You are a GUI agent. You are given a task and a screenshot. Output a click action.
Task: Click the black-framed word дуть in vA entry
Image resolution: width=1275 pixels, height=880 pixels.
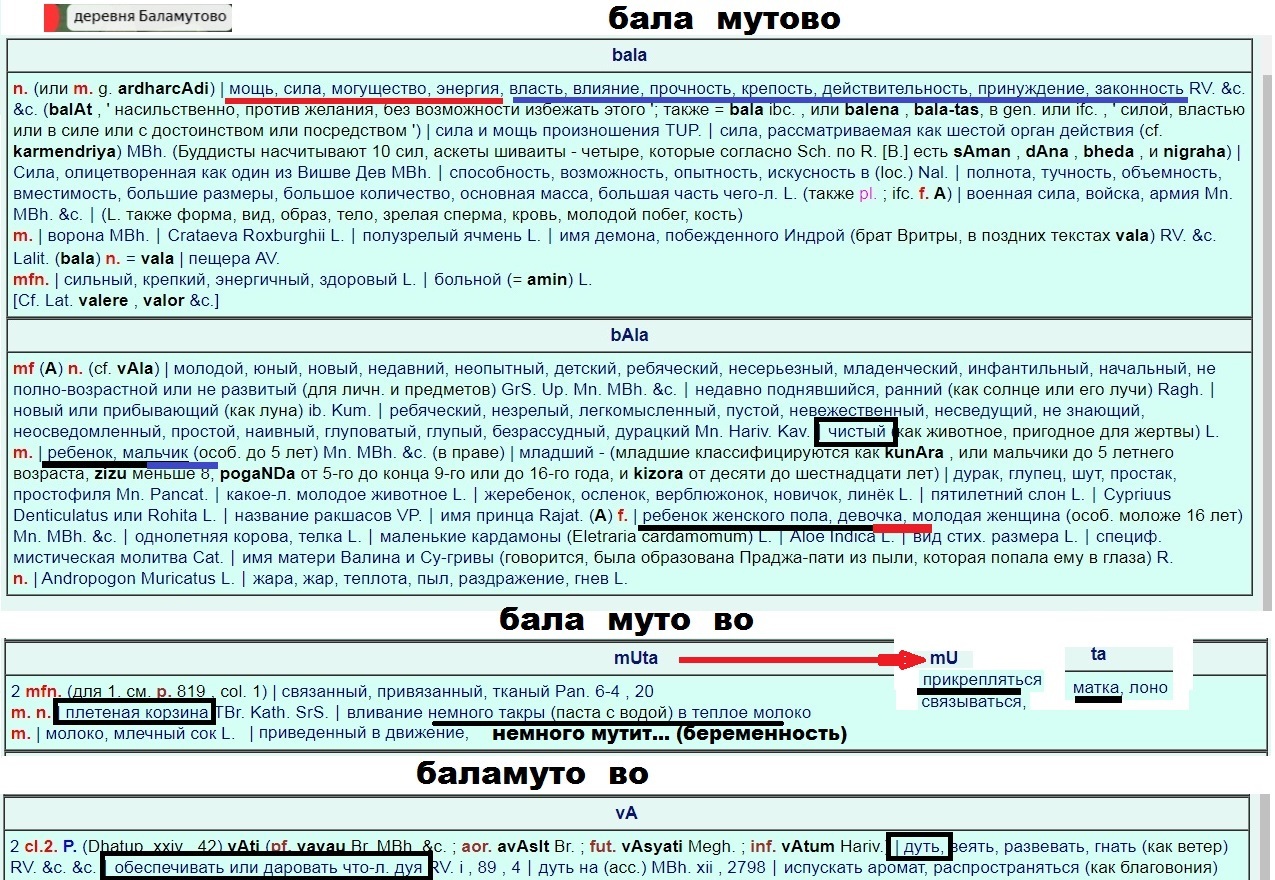(920, 846)
